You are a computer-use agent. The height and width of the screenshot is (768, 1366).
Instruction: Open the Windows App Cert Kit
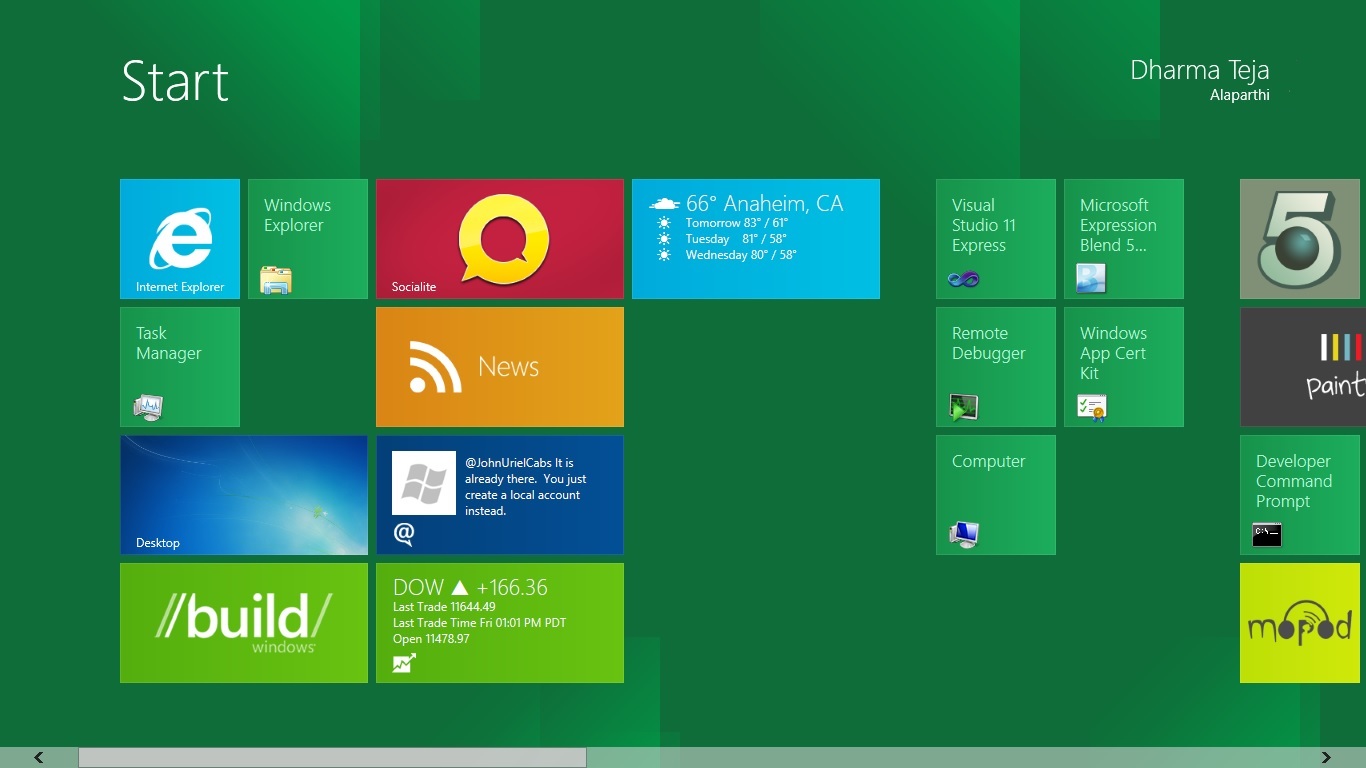tap(1123, 366)
